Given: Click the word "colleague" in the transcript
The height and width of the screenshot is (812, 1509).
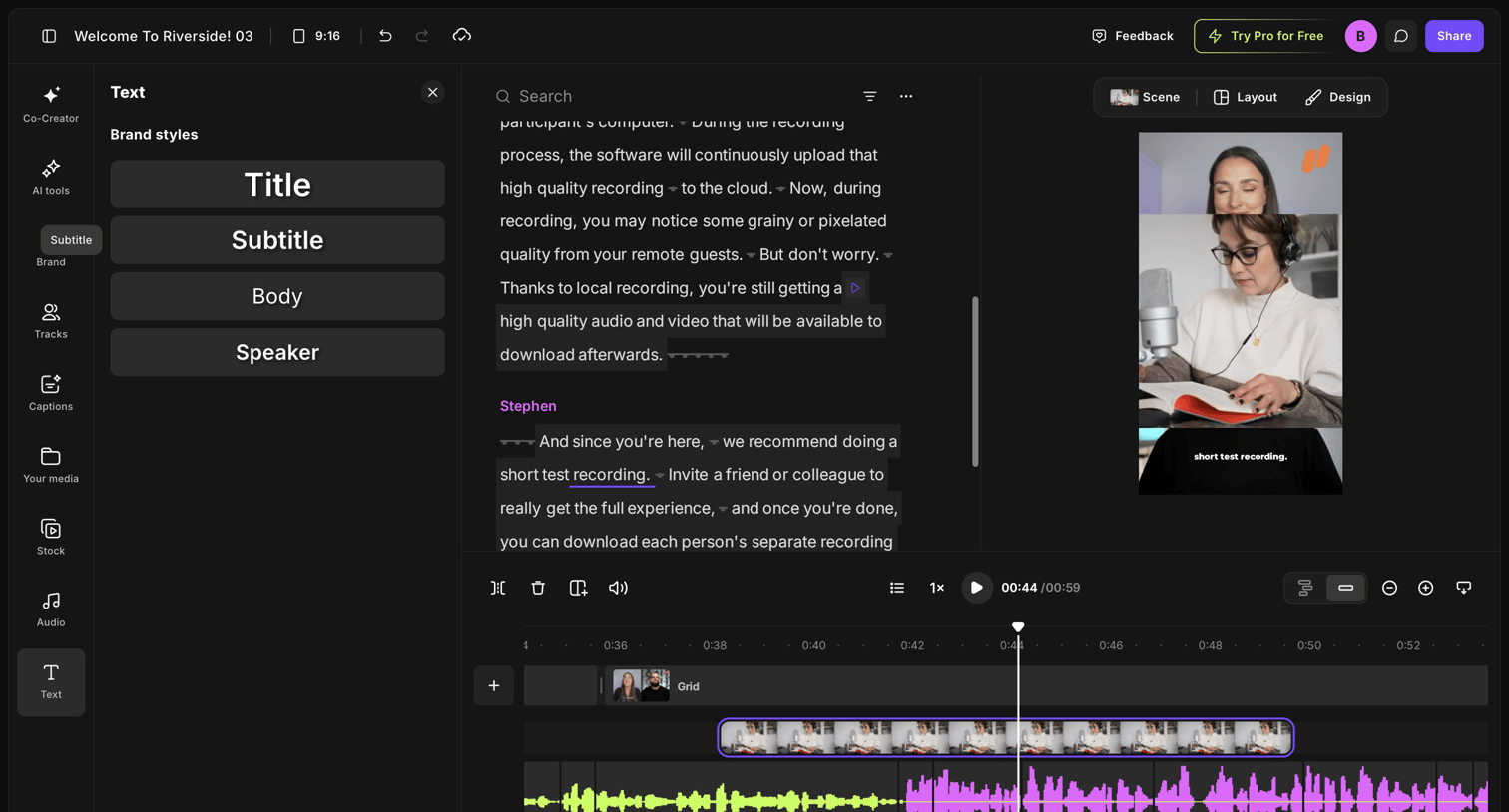Looking at the screenshot, I should click(x=828, y=475).
